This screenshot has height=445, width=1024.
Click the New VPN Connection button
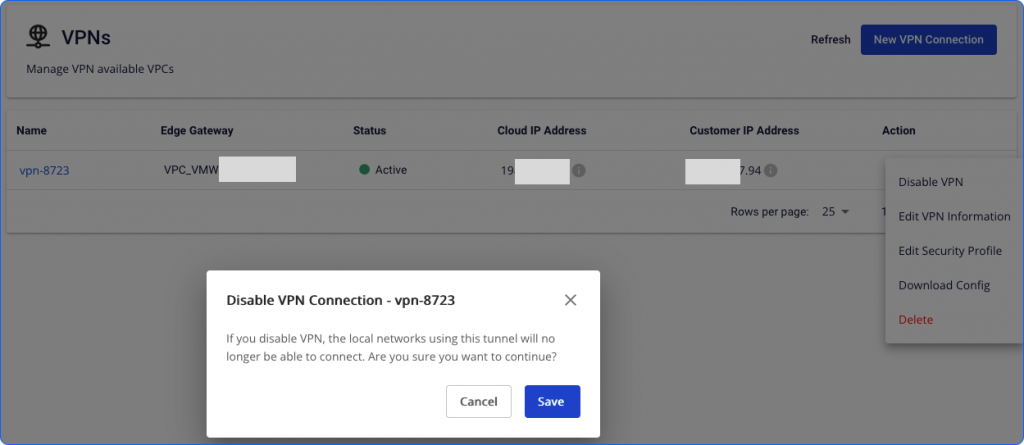tap(928, 40)
